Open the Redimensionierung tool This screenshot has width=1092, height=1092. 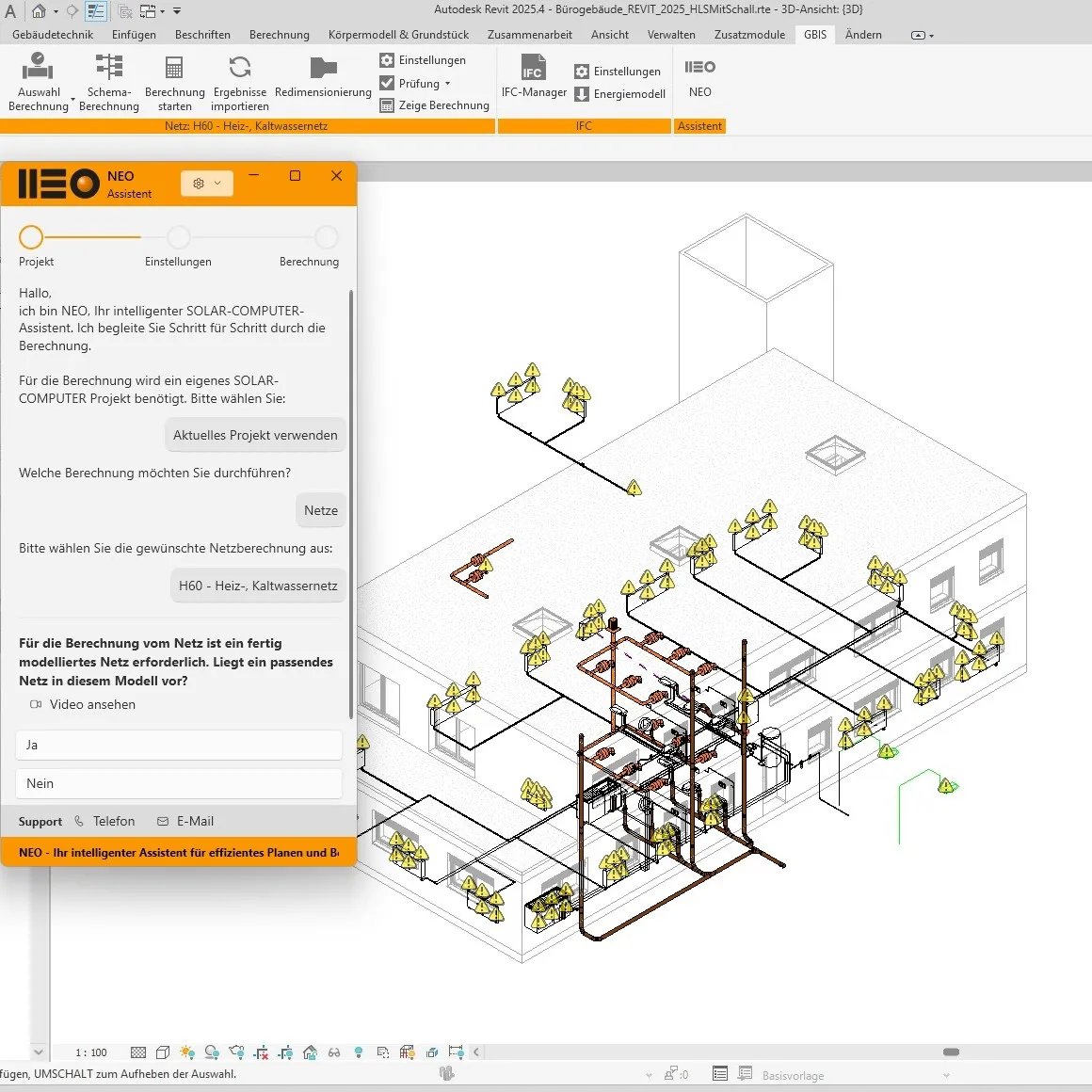[x=323, y=76]
